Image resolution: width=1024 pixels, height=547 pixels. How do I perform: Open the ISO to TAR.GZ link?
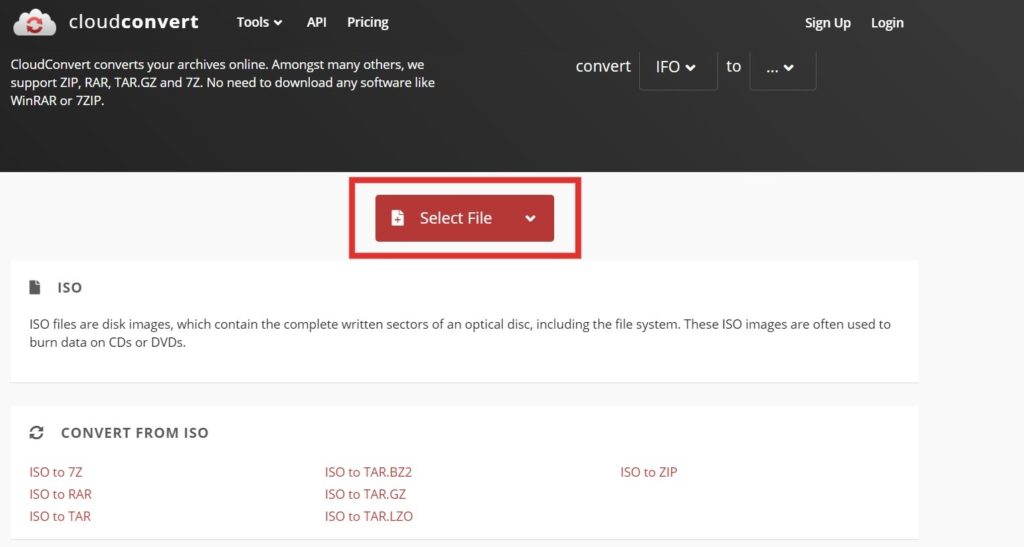click(x=365, y=494)
